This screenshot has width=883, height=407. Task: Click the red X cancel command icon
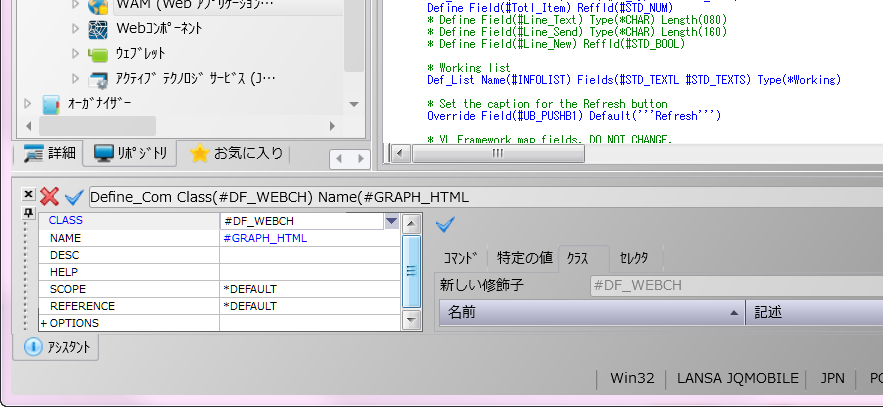(x=50, y=196)
